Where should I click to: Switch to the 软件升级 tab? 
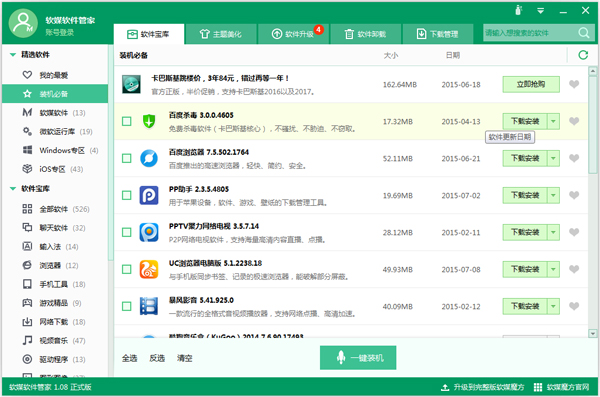point(294,34)
